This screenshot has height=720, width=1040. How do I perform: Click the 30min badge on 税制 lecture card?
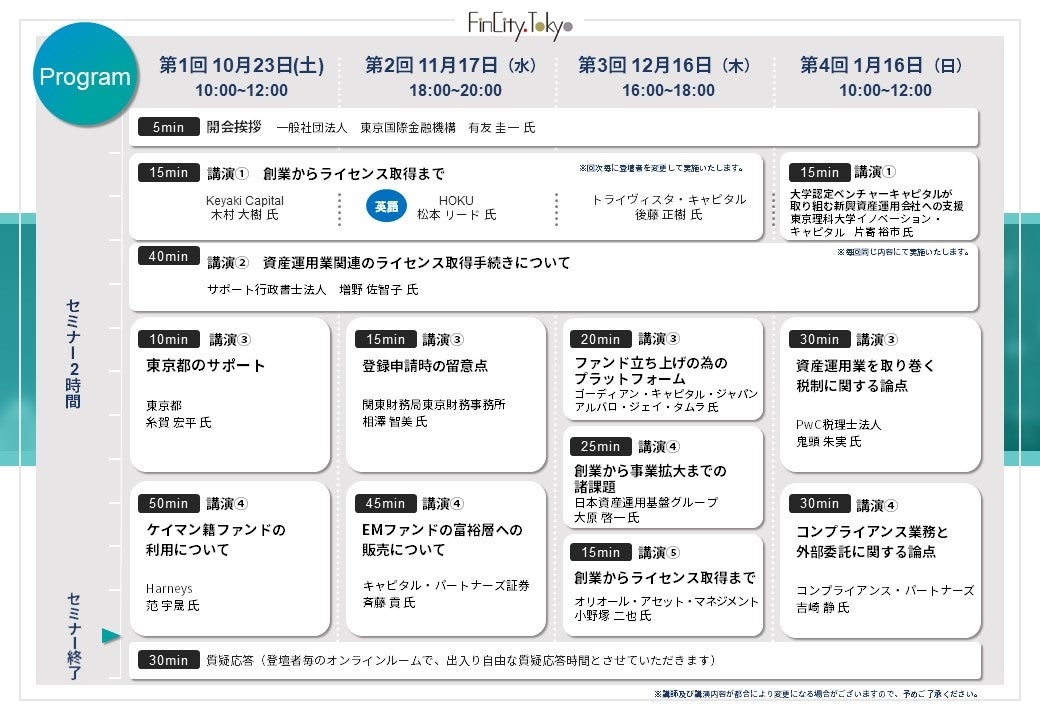(819, 339)
